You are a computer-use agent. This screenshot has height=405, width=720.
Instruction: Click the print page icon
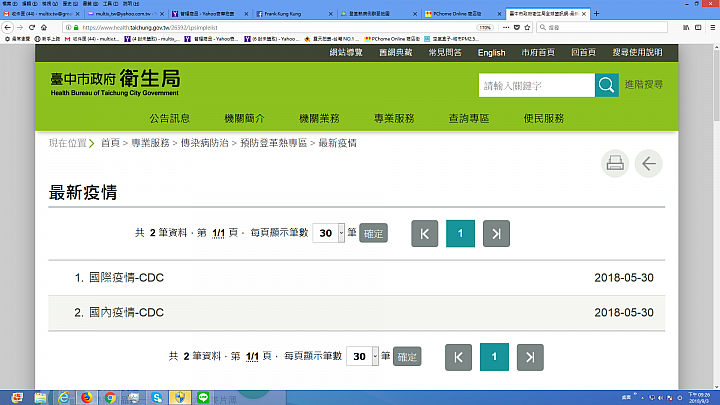[615, 163]
